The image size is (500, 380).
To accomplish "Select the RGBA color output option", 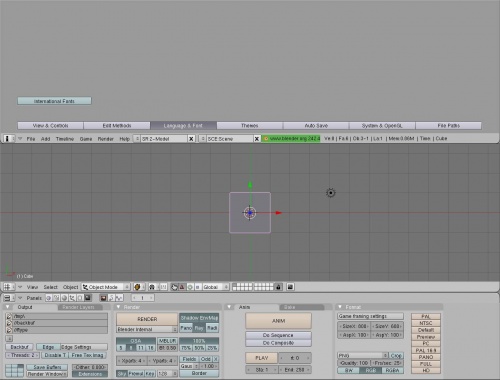I will 392,370.
